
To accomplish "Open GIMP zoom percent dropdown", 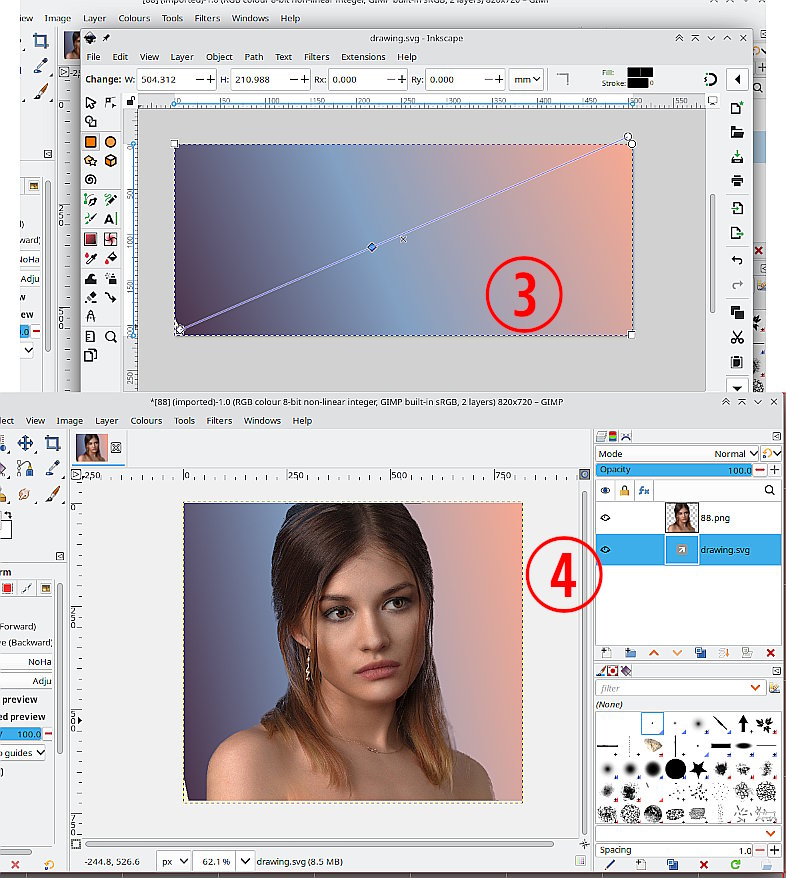I will 245,861.
